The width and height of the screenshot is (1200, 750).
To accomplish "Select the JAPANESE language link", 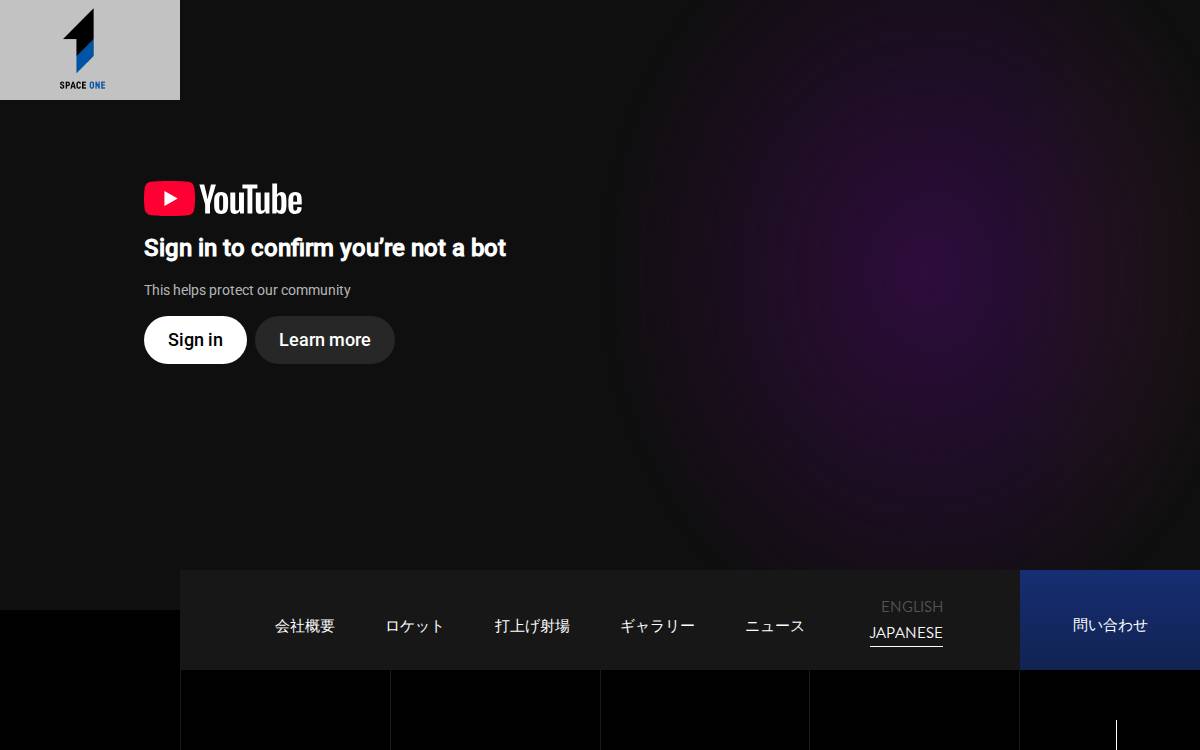I will point(906,633).
